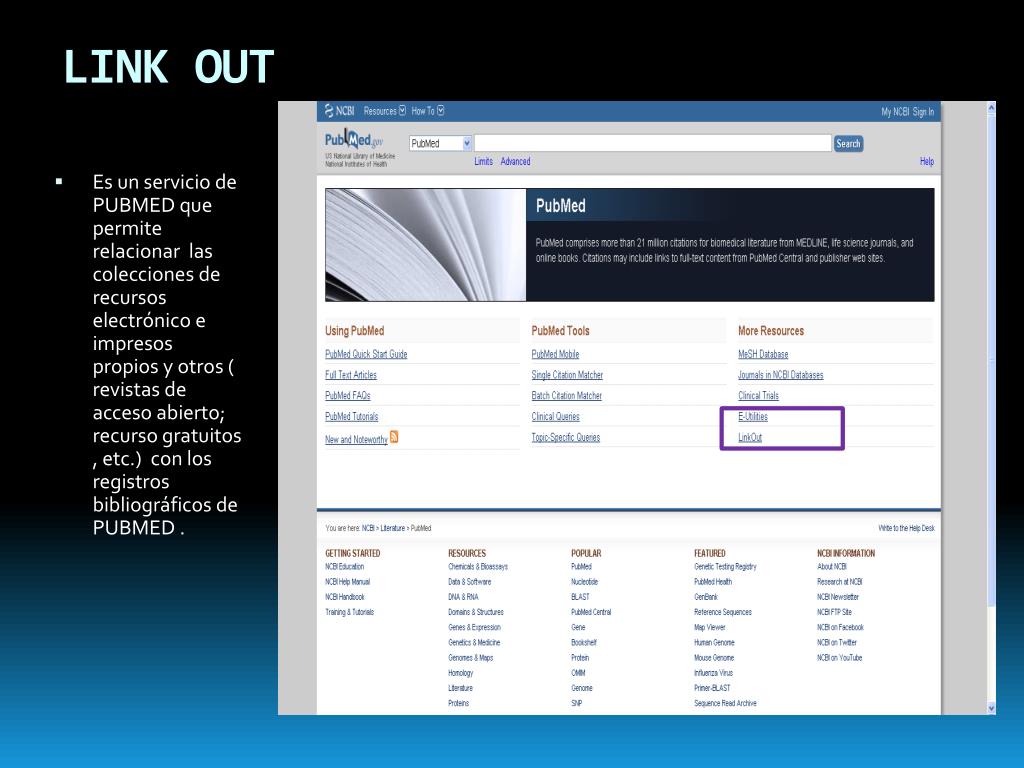The image size is (1024, 768).
Task: Open NCBI Newsletter footer link
Action: point(838,597)
